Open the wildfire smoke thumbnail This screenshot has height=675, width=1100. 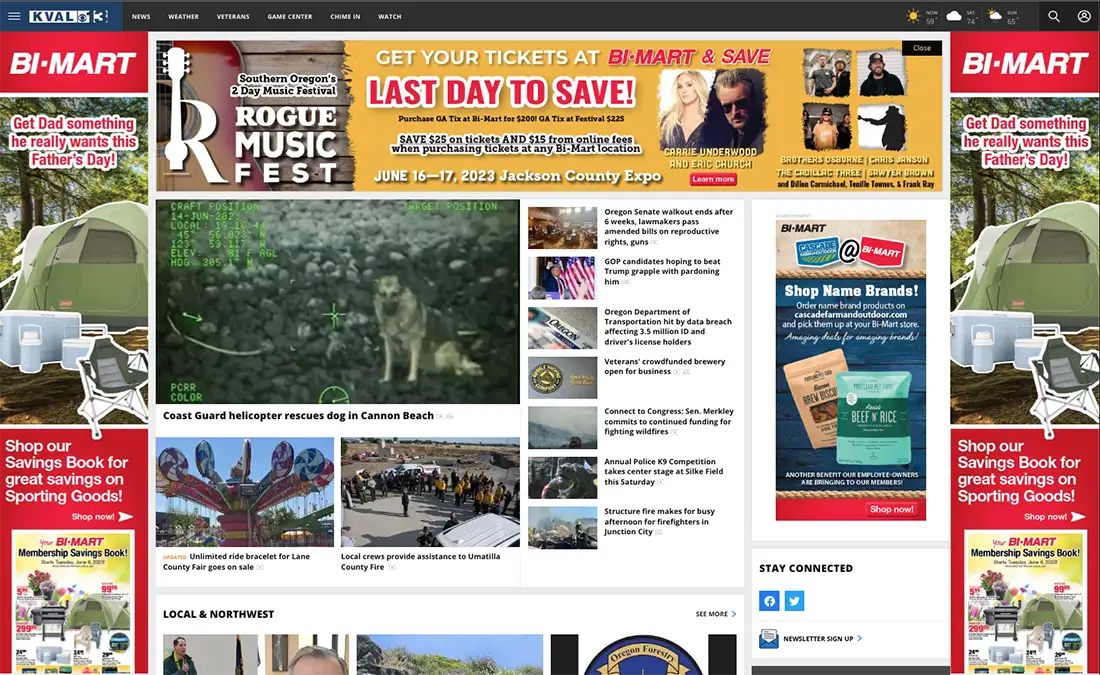coord(563,428)
